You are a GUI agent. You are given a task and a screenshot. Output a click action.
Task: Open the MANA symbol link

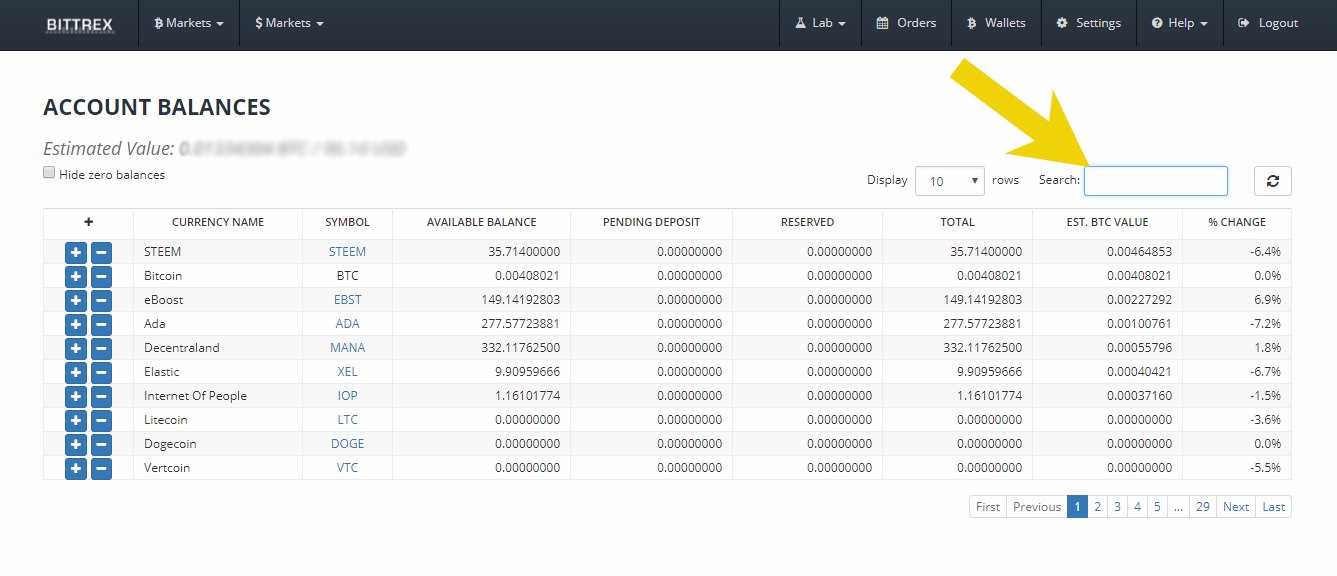tap(348, 348)
